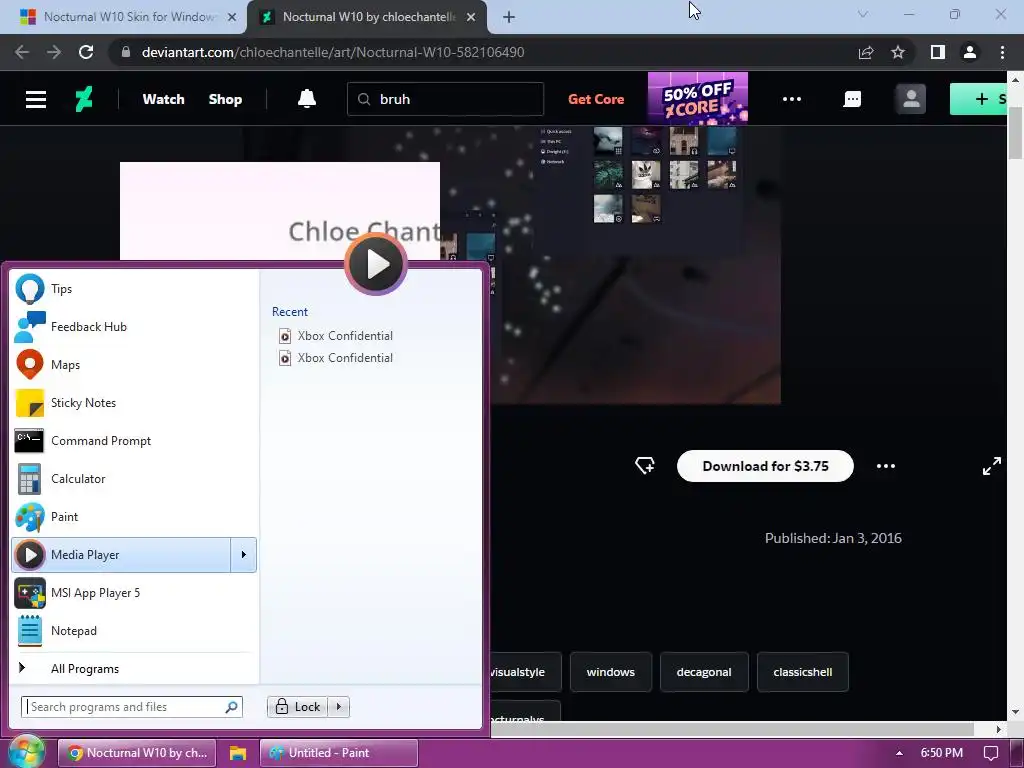
Task: Open Paint from start menu
Action: pyautogui.click(x=134, y=517)
